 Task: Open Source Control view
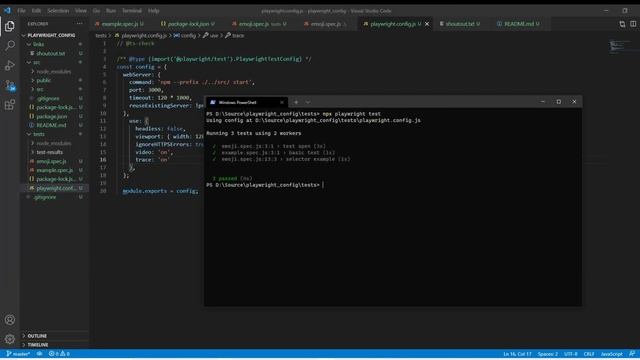pyautogui.click(x=9, y=85)
